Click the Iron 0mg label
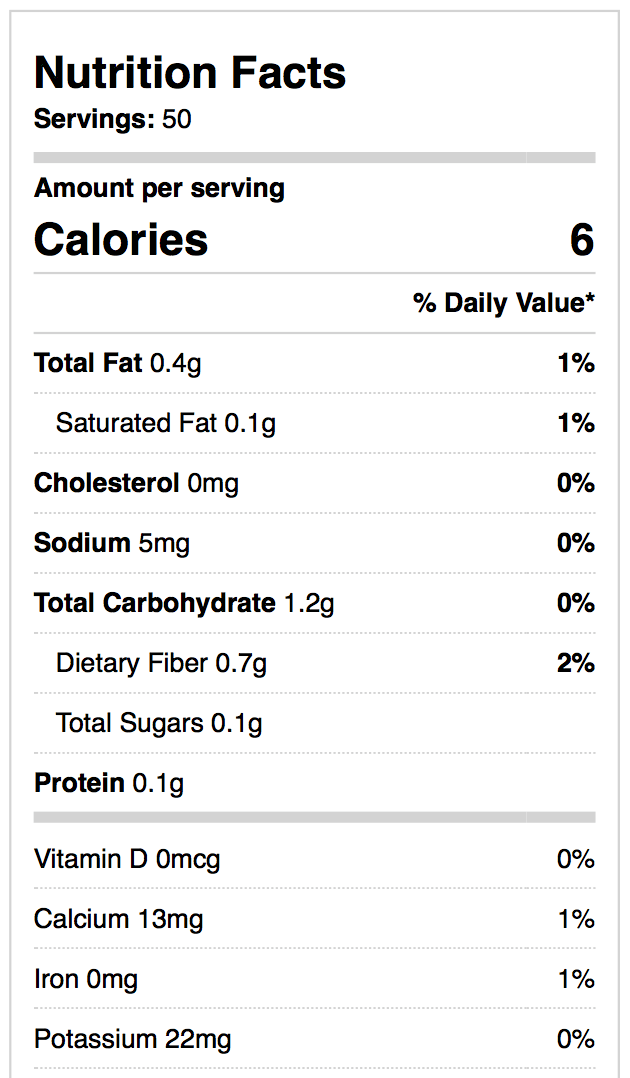The height and width of the screenshot is (1078, 630). coord(86,979)
